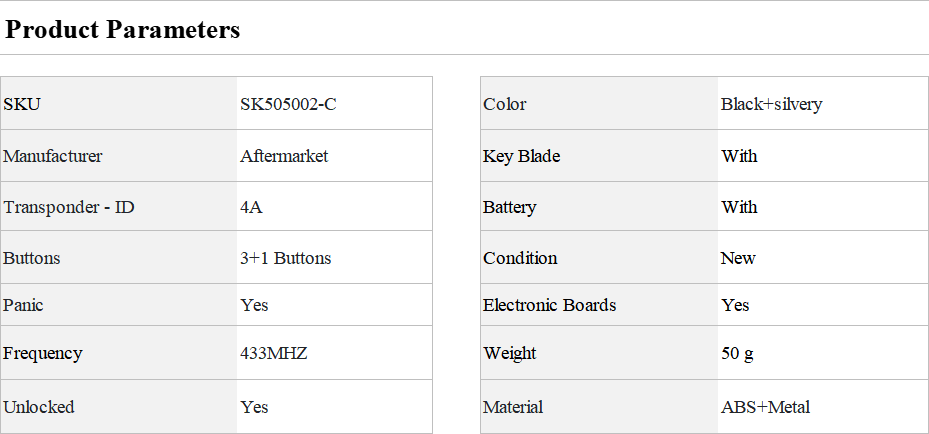This screenshot has width=929, height=434.
Task: Click the Key Blade label
Action: pyautogui.click(x=521, y=156)
